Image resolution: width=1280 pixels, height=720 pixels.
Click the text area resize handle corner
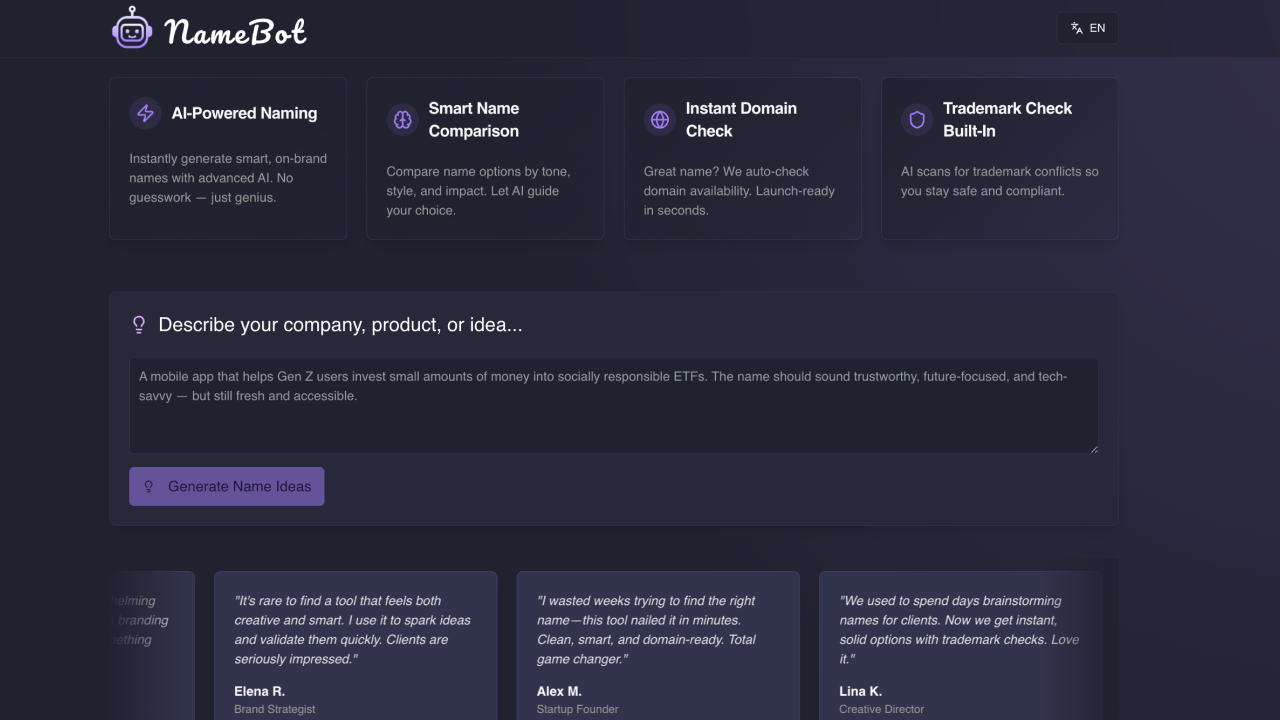click(x=1093, y=448)
